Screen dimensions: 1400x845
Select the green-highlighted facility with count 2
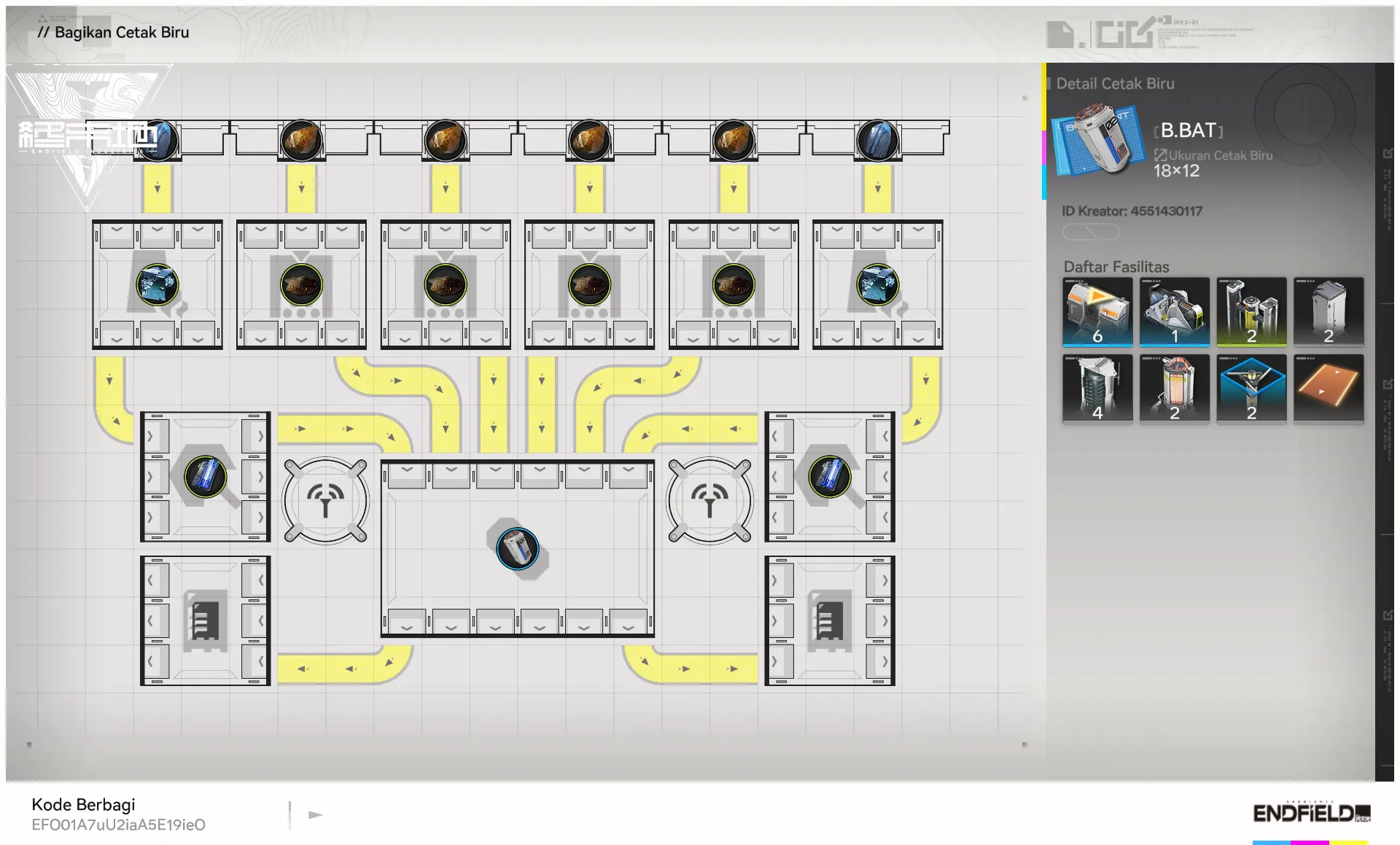[x=1251, y=311]
